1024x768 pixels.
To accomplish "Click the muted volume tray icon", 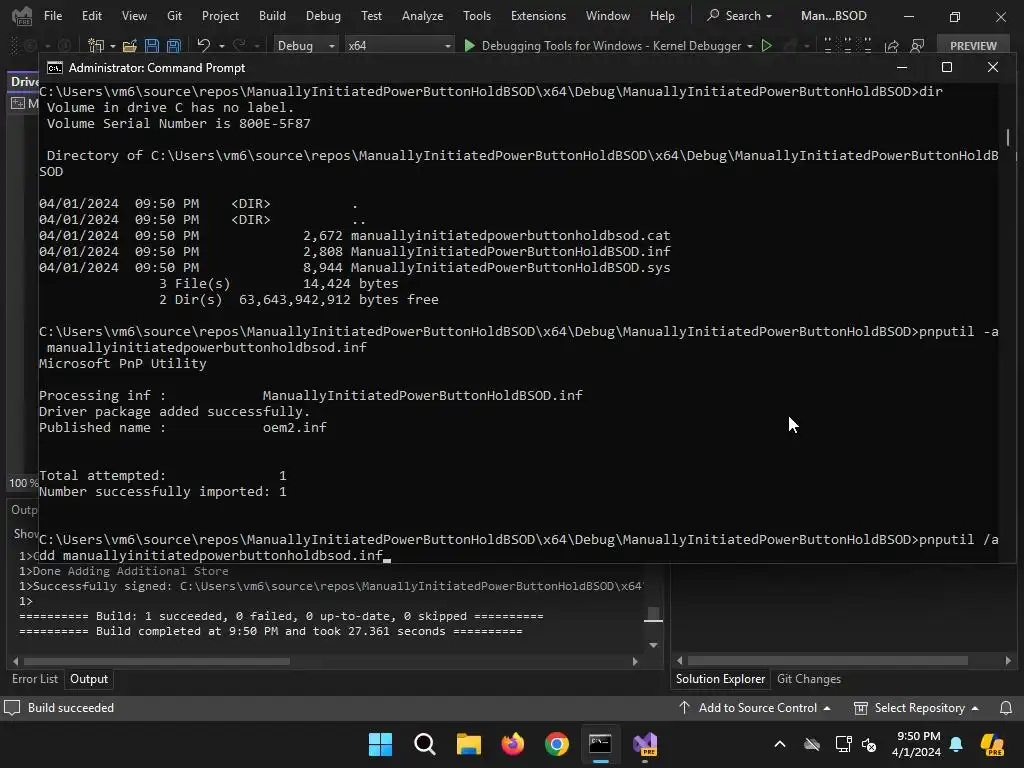I will tap(869, 744).
